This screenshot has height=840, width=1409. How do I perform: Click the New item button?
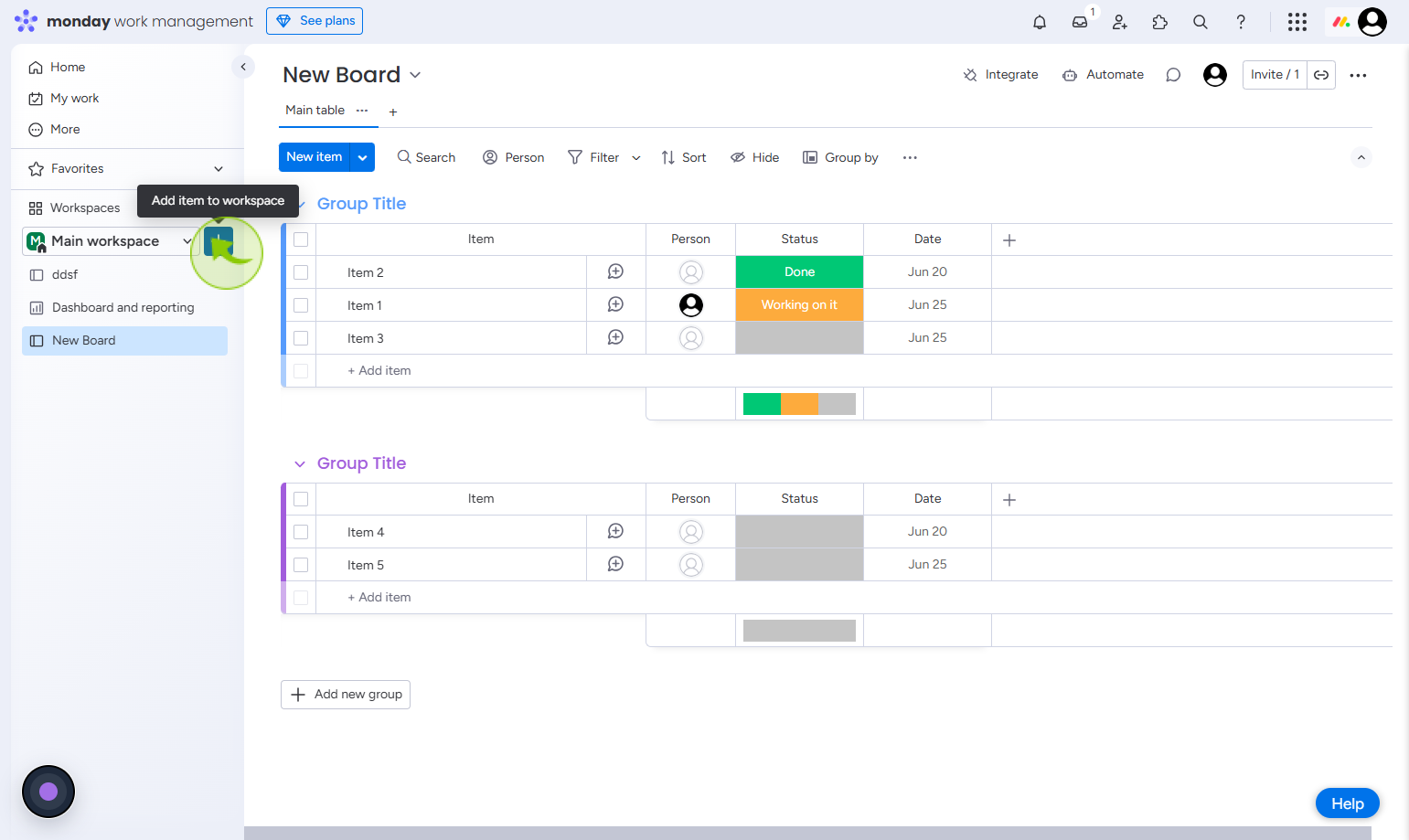315,157
